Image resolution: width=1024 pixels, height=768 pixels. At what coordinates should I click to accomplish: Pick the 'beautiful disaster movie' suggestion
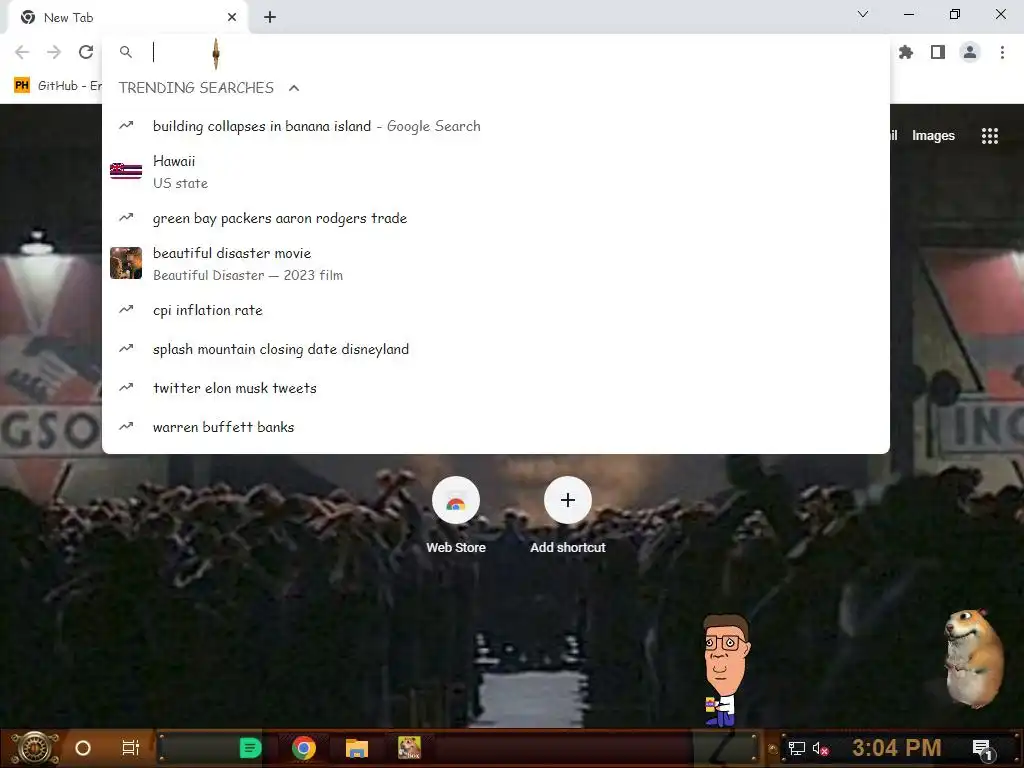496,264
